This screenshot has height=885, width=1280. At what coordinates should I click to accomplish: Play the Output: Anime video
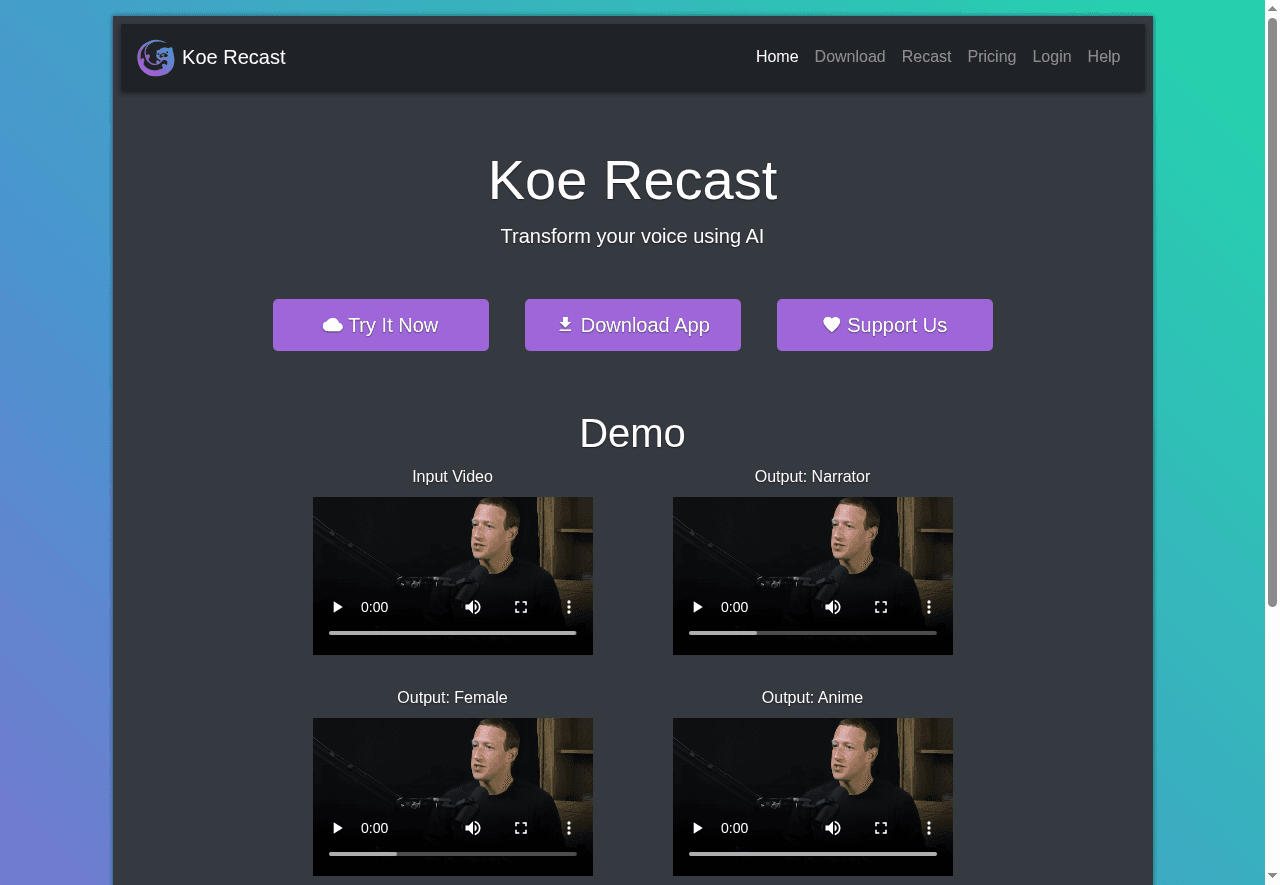coord(697,828)
